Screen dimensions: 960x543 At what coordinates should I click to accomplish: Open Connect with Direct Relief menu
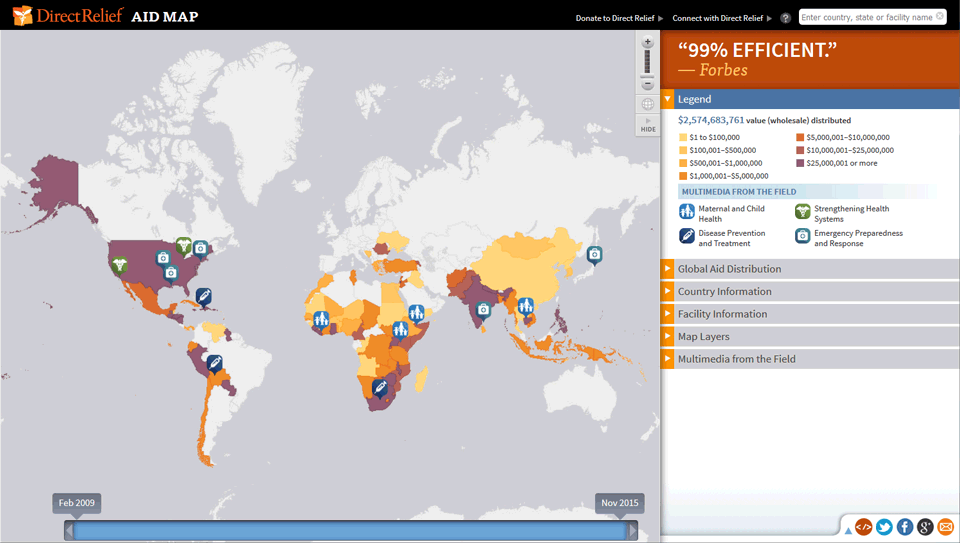click(x=722, y=18)
